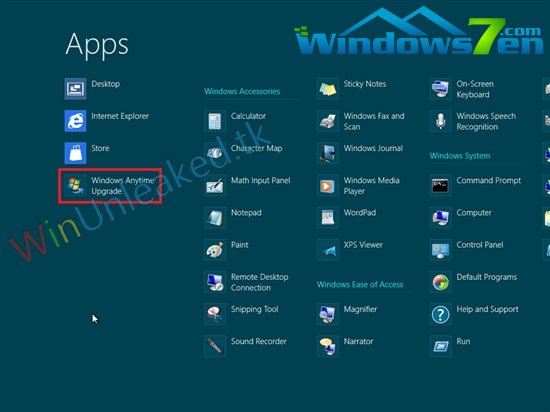The image size is (550, 412).
Task: Open the Store shopping bag icon
Action: pyautogui.click(x=75, y=153)
